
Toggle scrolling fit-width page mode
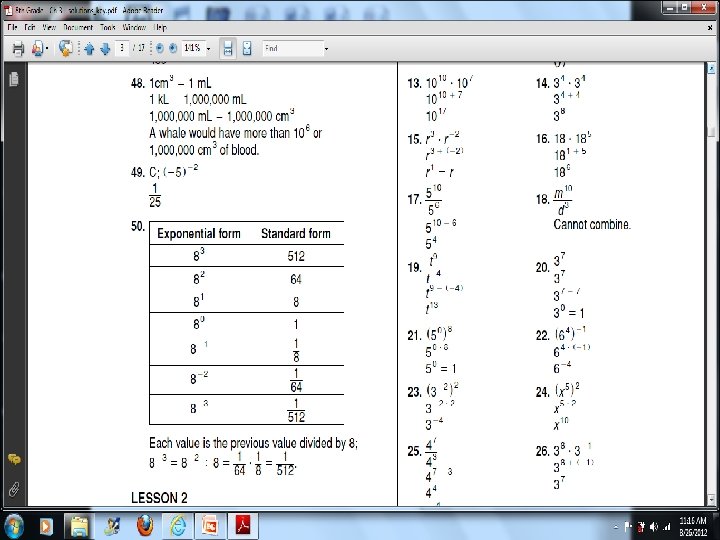(228, 48)
